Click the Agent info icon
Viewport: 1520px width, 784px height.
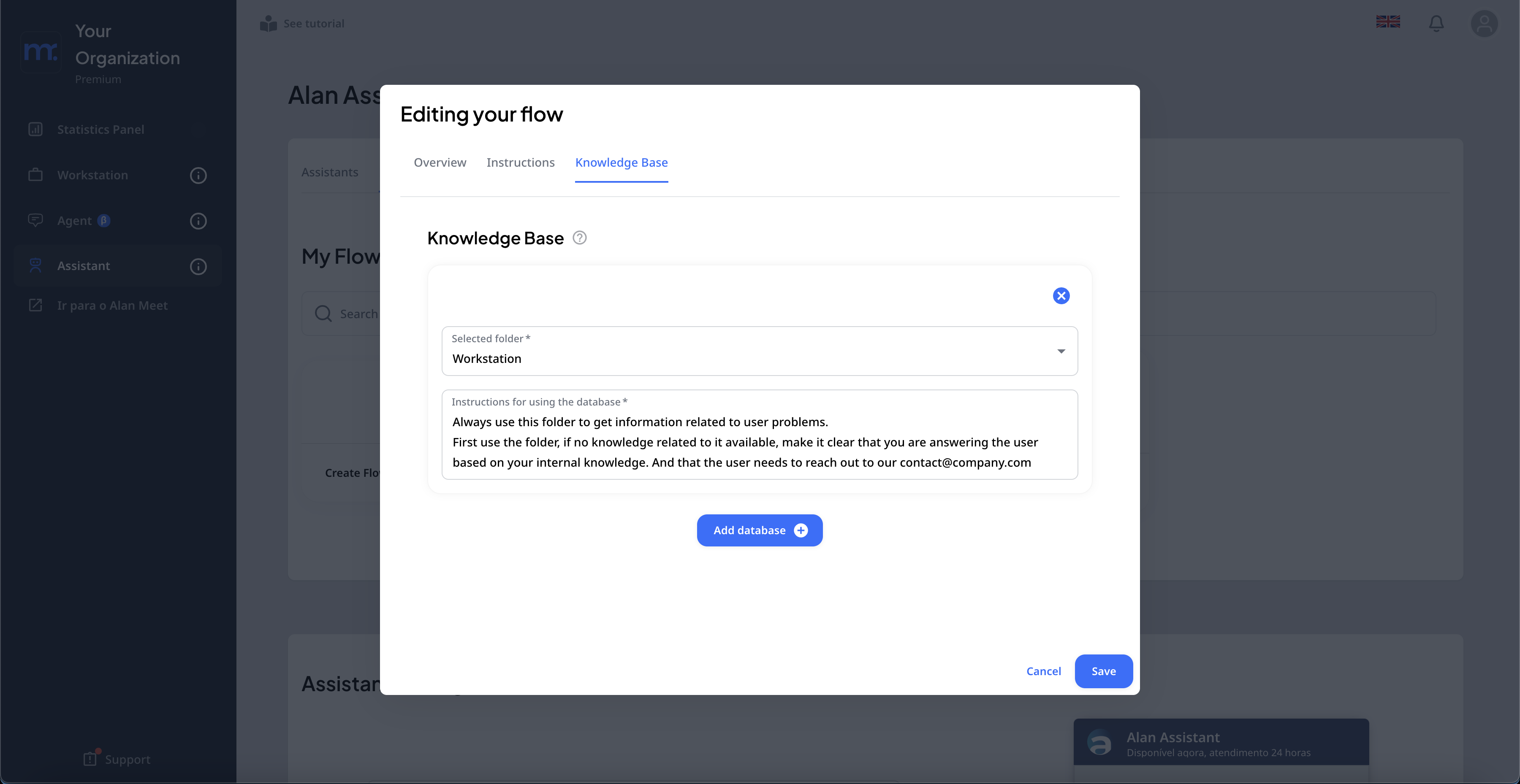198,221
